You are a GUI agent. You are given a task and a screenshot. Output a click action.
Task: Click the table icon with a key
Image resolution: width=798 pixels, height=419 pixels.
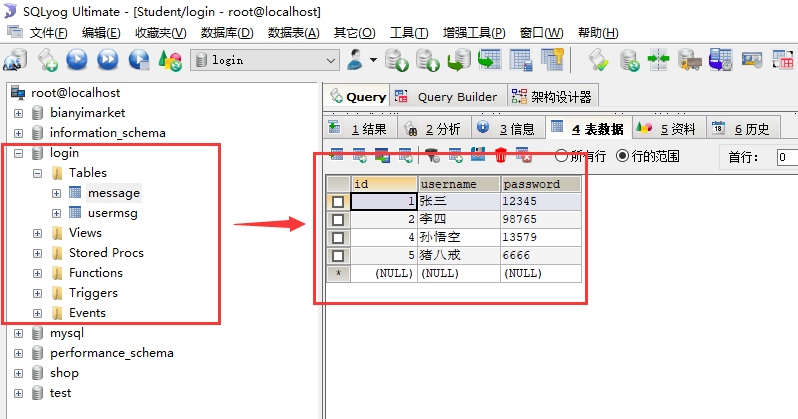tap(552, 60)
